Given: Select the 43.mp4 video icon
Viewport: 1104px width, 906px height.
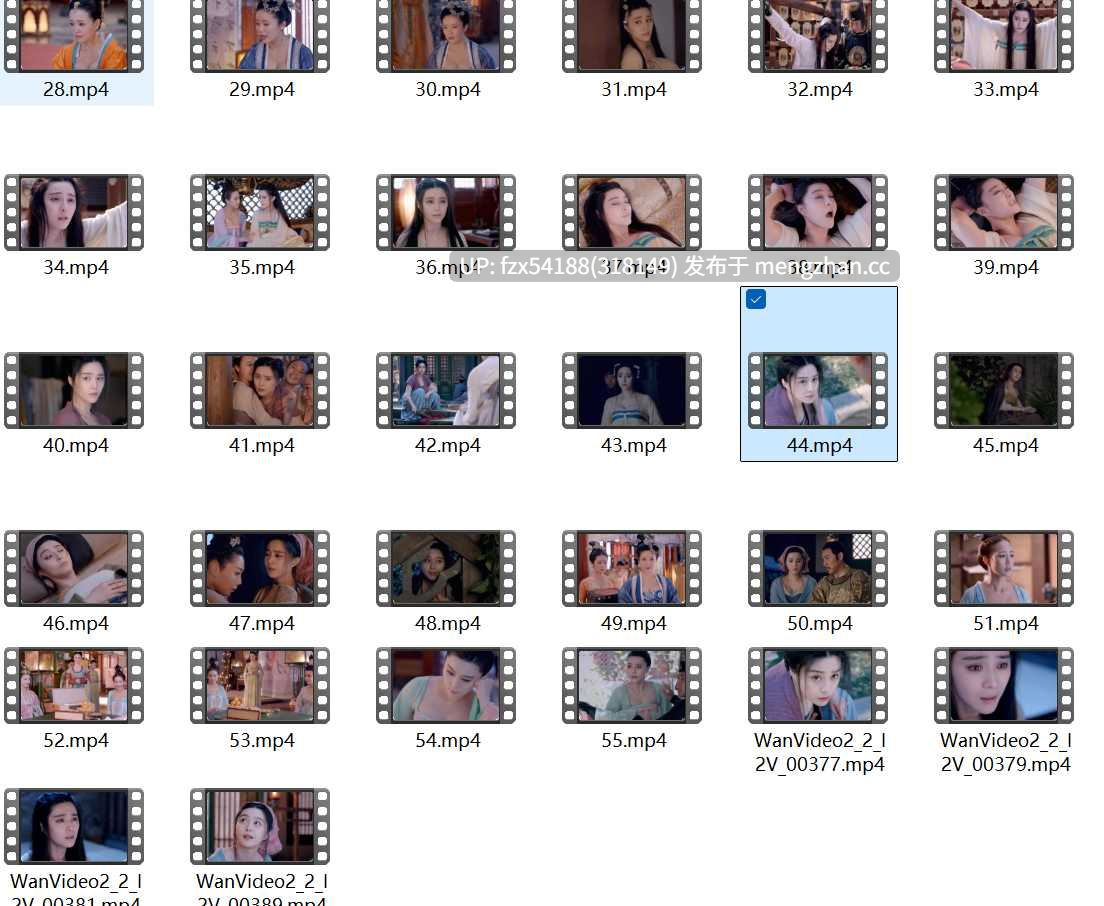Looking at the screenshot, I should (x=632, y=391).
